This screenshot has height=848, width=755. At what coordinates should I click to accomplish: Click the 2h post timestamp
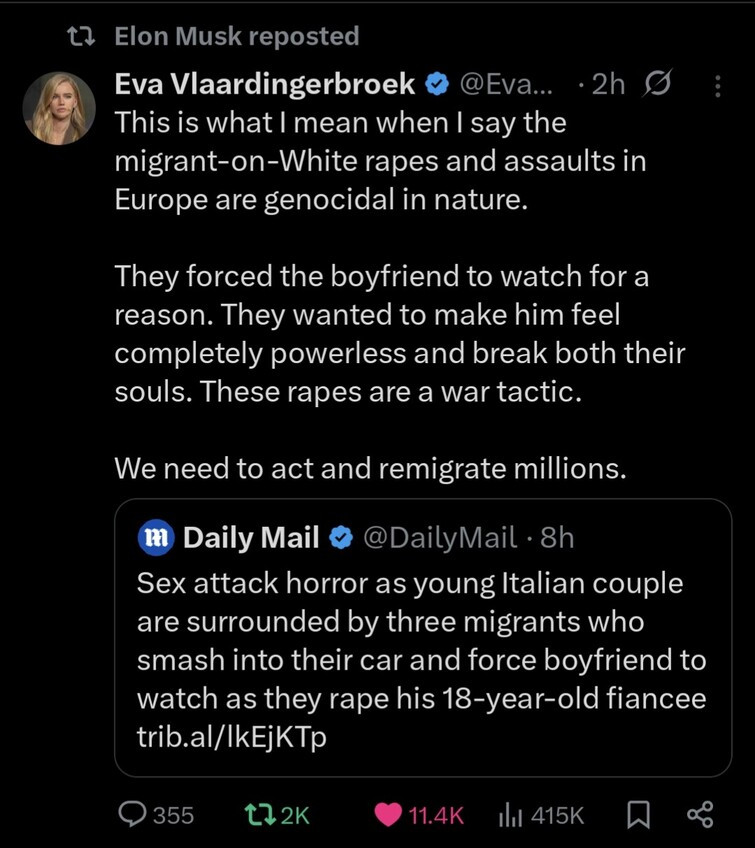(607, 86)
